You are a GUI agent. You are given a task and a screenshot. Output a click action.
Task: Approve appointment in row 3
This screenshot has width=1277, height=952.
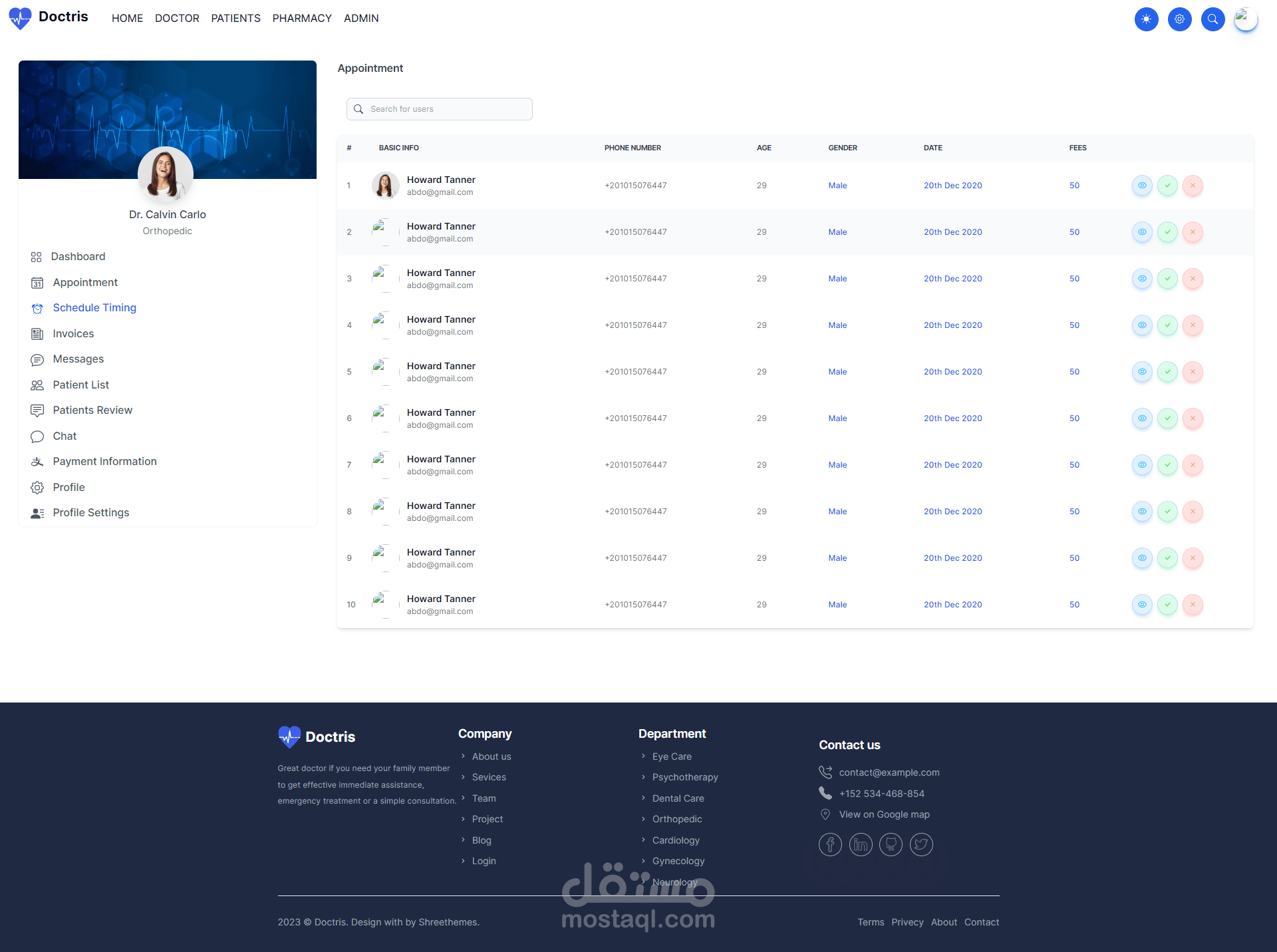click(x=1167, y=279)
